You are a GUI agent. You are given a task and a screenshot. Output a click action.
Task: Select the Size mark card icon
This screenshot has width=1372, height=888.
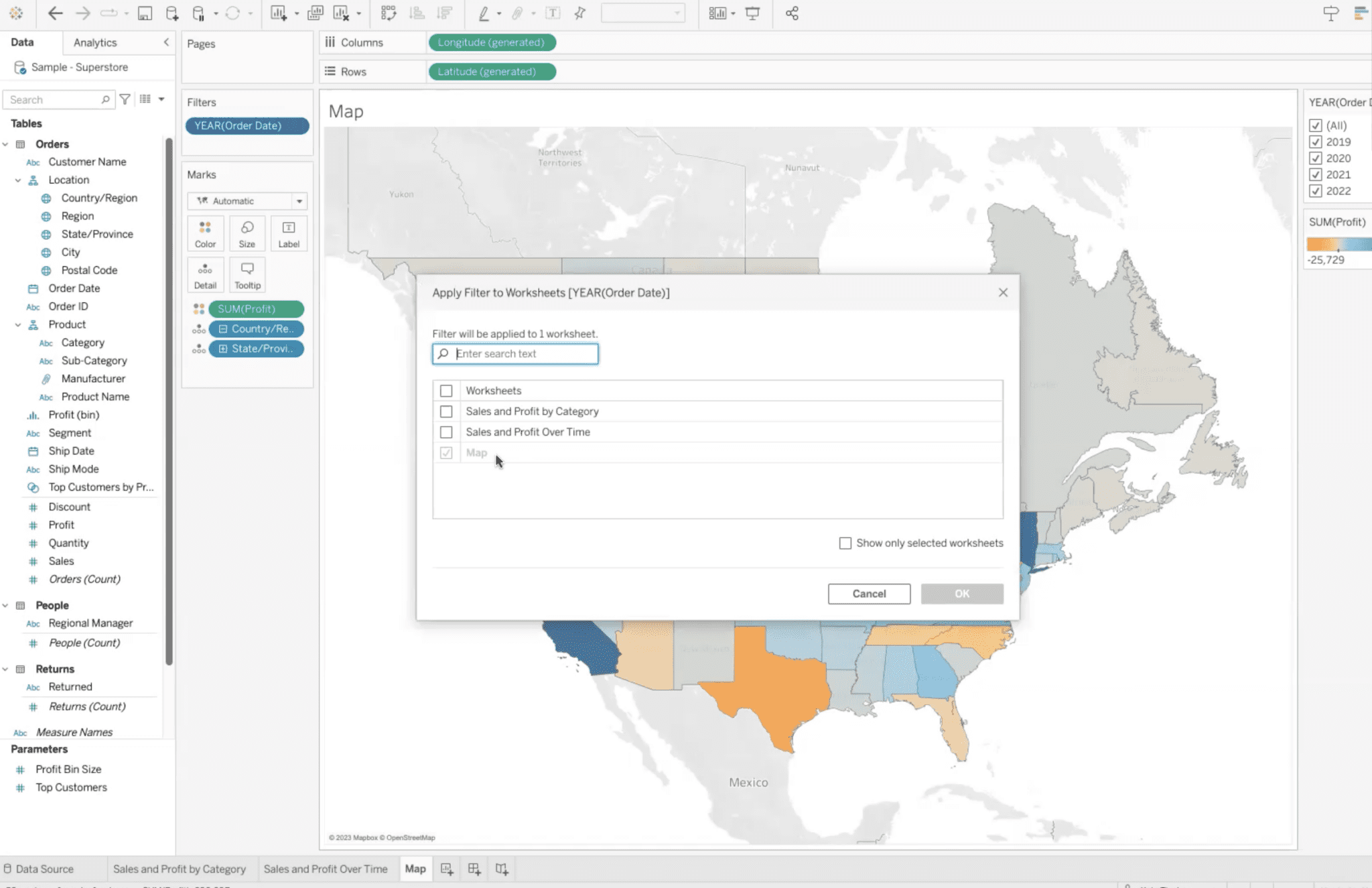click(x=246, y=232)
